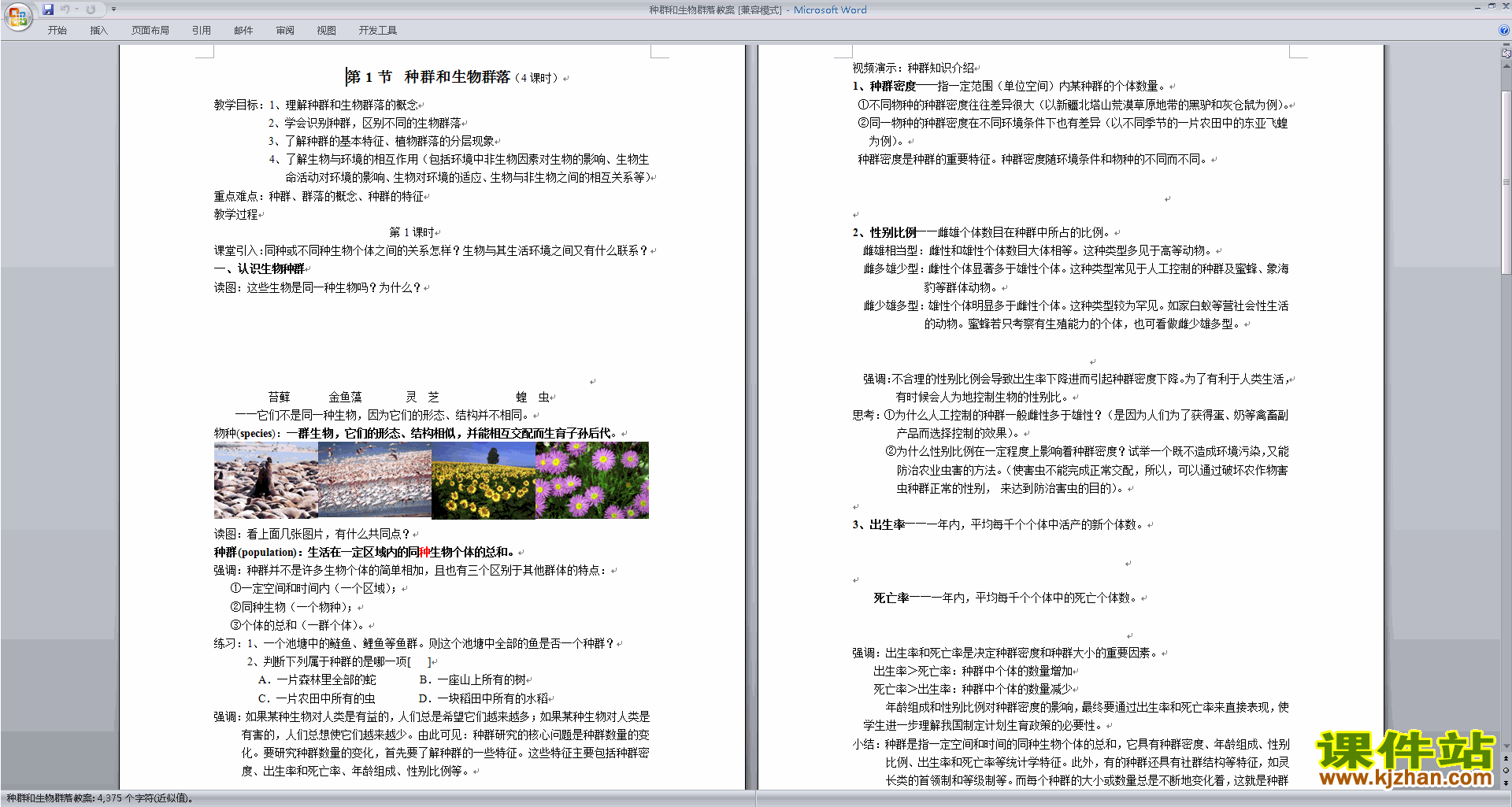Click the vertical scrollbar down arrow
1512x807 pixels.
(1506, 746)
